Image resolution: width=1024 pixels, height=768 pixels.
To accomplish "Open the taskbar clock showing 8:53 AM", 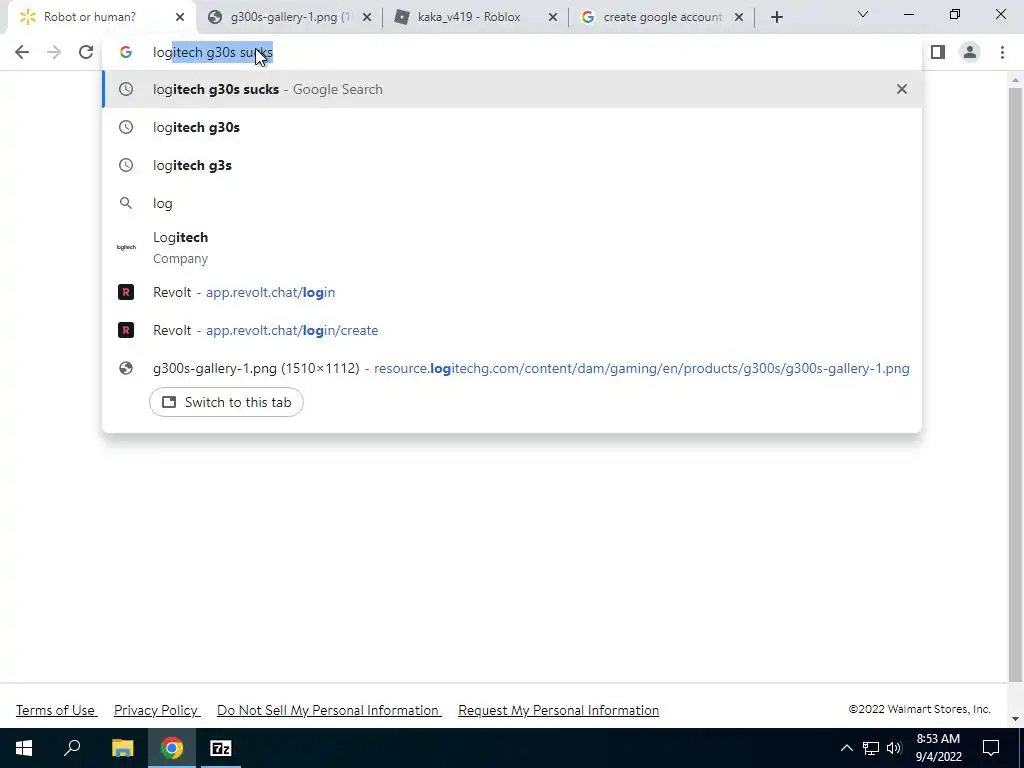I will tap(938, 748).
